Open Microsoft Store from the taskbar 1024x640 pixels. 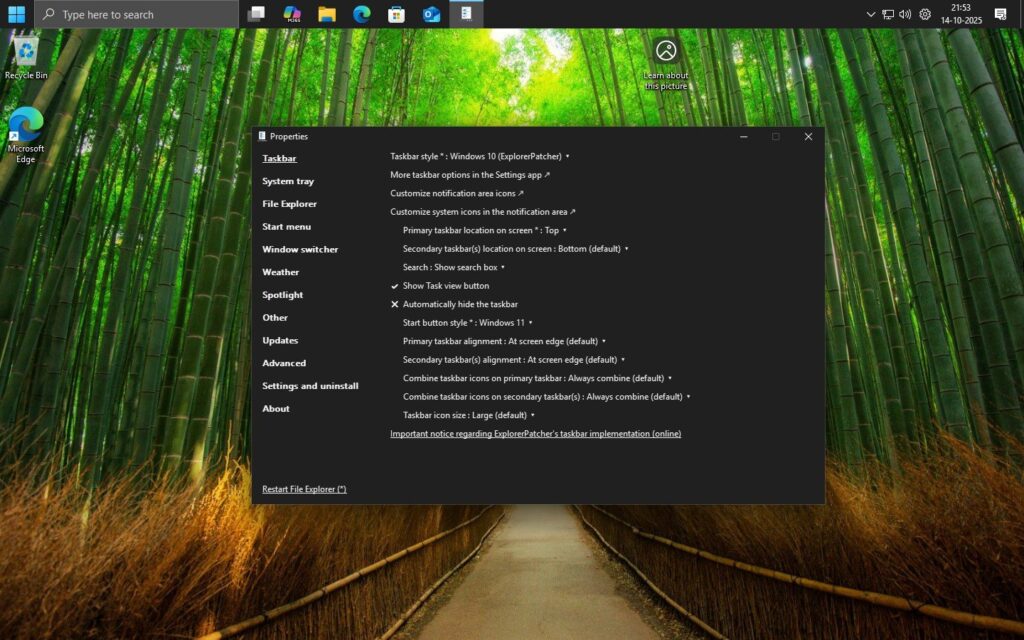pyautogui.click(x=395, y=14)
